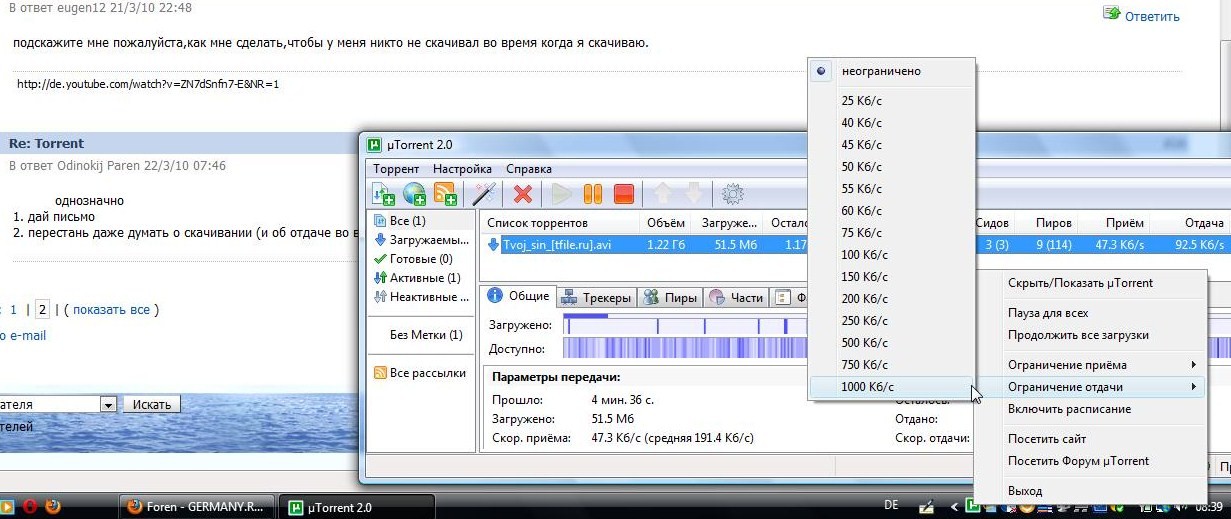This screenshot has width=1231, height=519.
Task: Select the Tvoj_sin_[tfile.ru].avi torrent row
Action: (x=855, y=244)
